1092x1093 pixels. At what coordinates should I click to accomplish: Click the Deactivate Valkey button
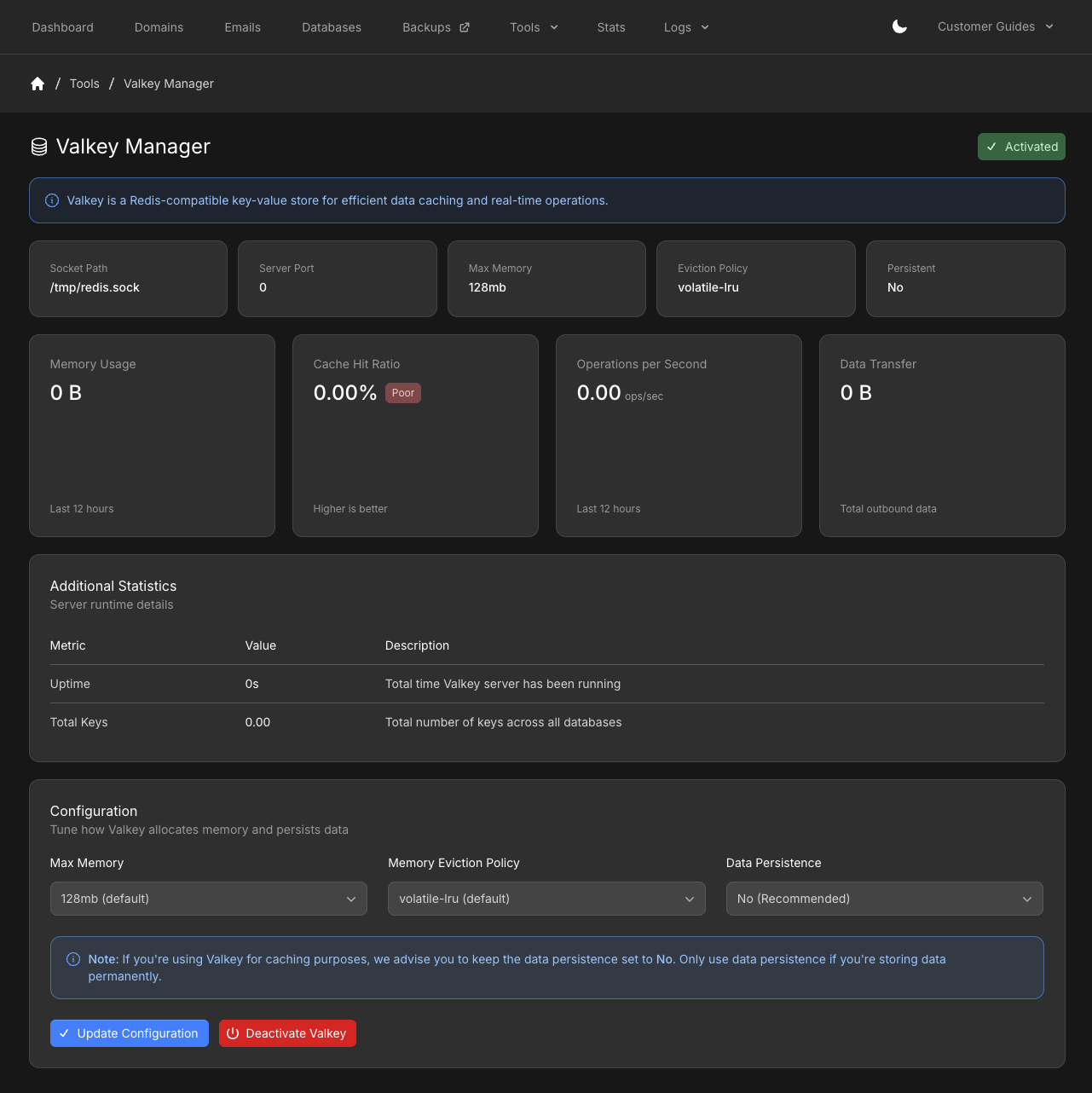tap(287, 1033)
